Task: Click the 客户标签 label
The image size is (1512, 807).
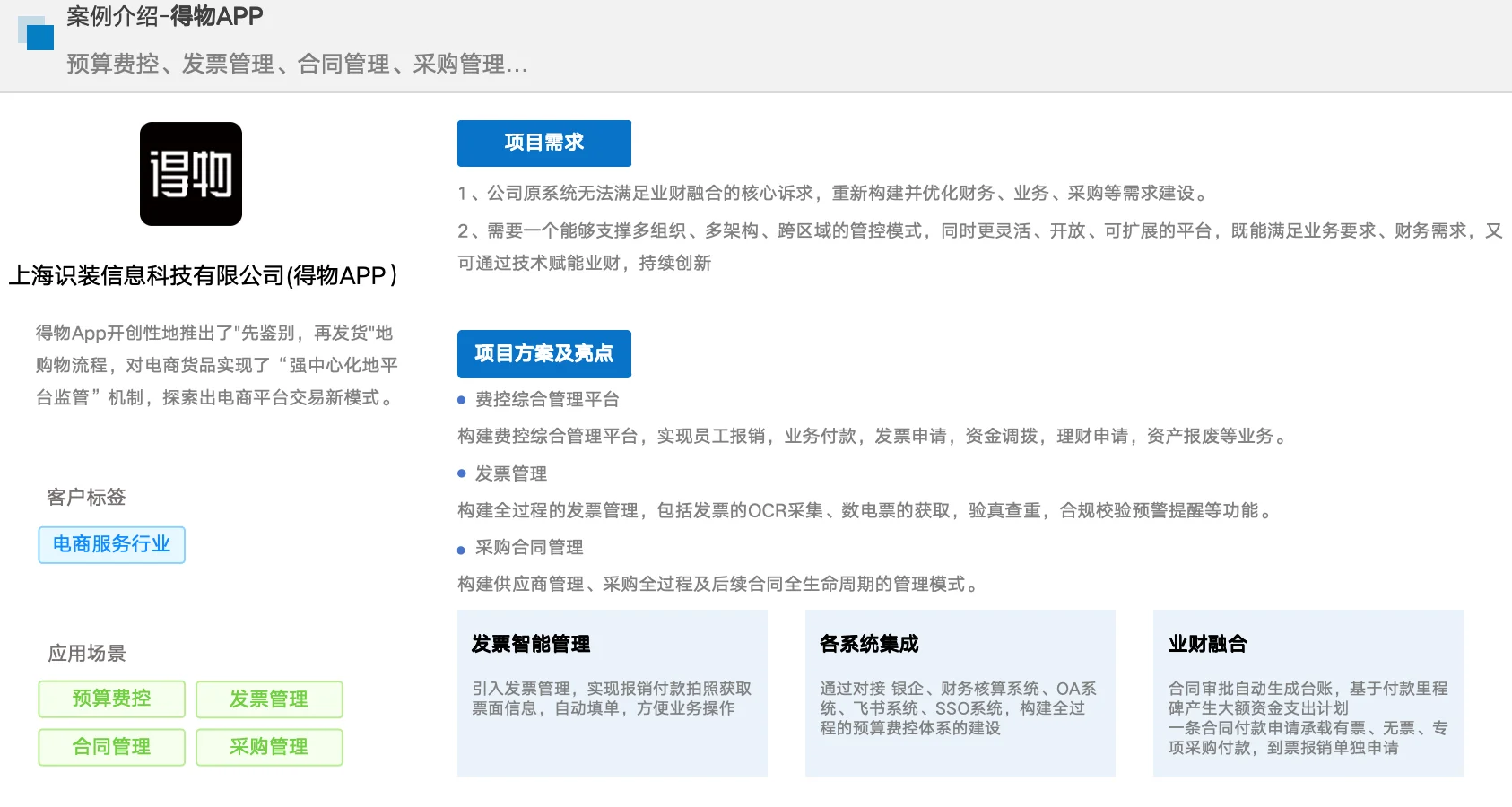Action: point(86,498)
